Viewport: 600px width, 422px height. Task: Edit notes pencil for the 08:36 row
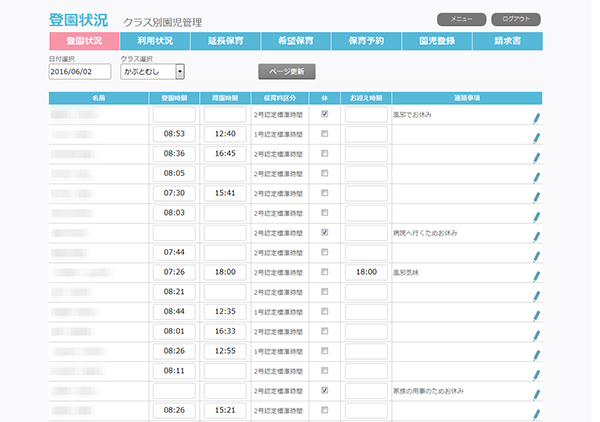click(536, 158)
